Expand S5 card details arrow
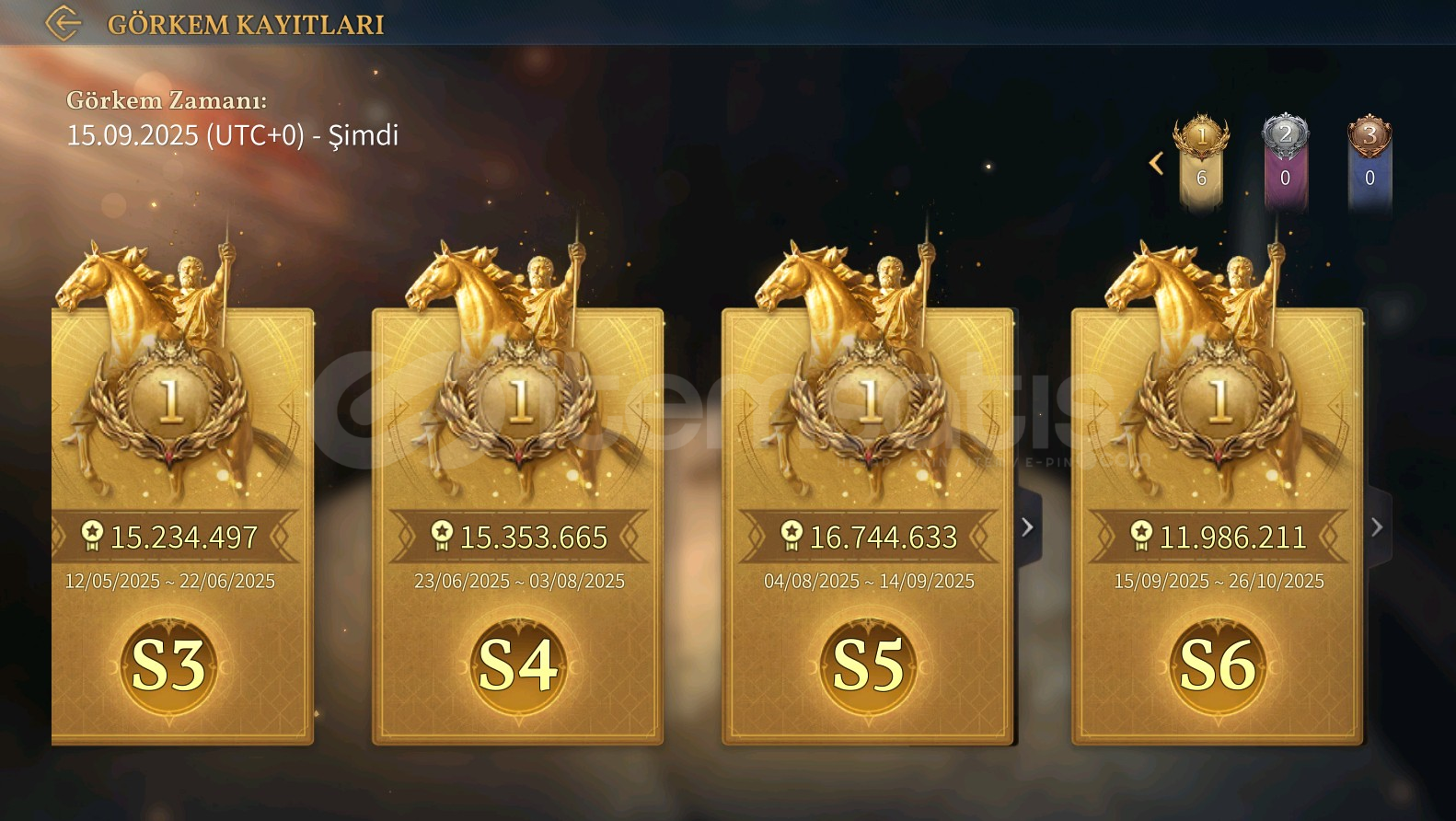 tap(1028, 527)
